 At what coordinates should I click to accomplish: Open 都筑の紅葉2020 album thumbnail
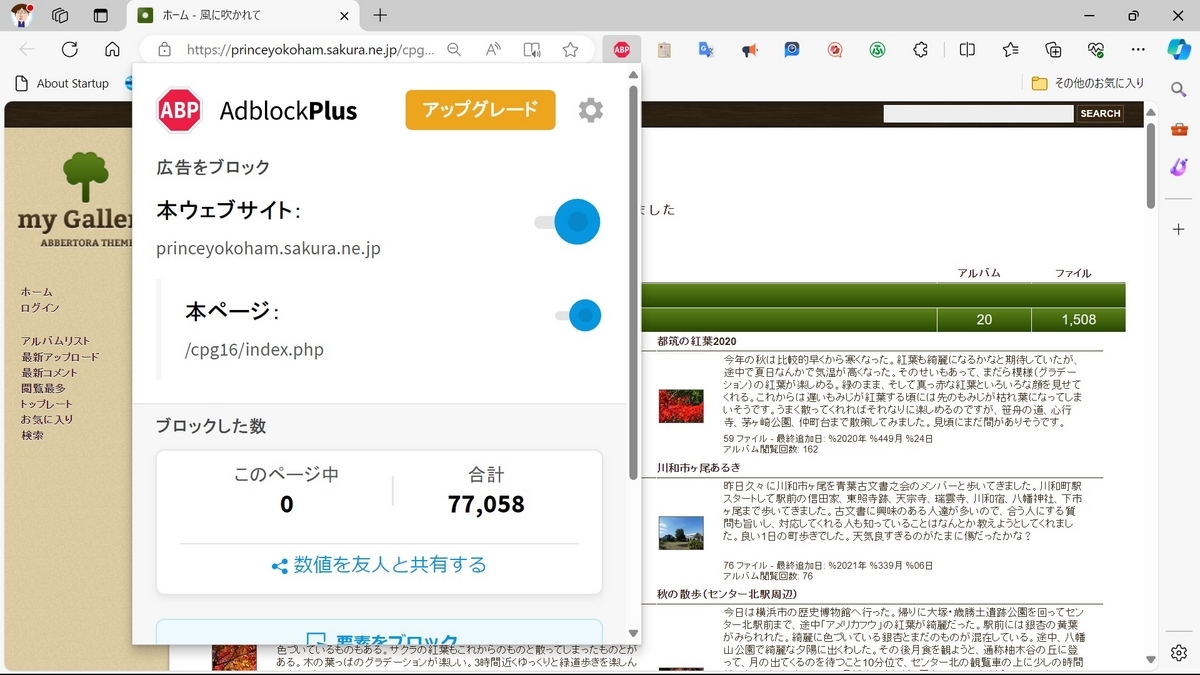pyautogui.click(x=681, y=405)
